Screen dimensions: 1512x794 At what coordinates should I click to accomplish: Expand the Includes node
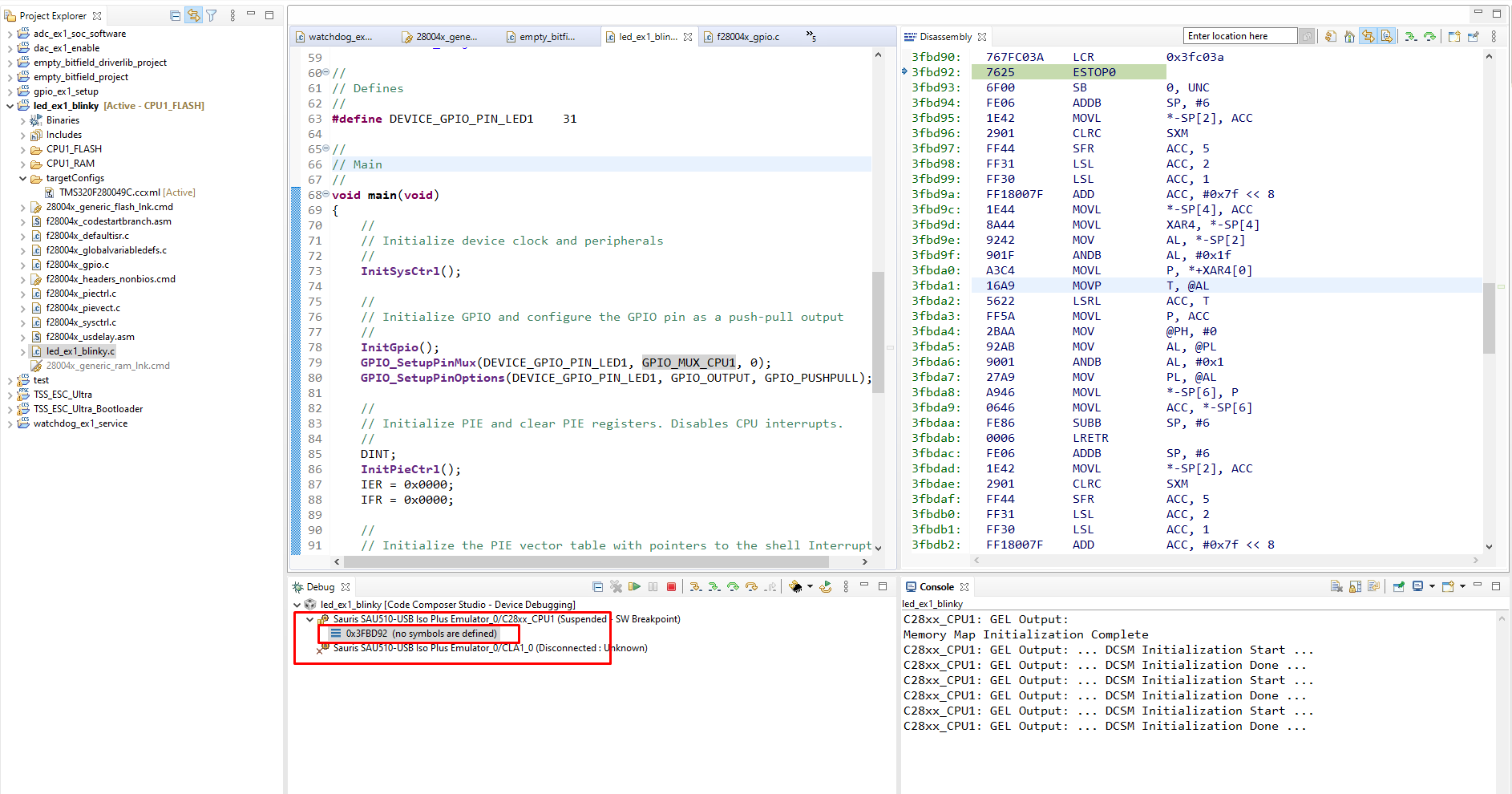pos(22,135)
